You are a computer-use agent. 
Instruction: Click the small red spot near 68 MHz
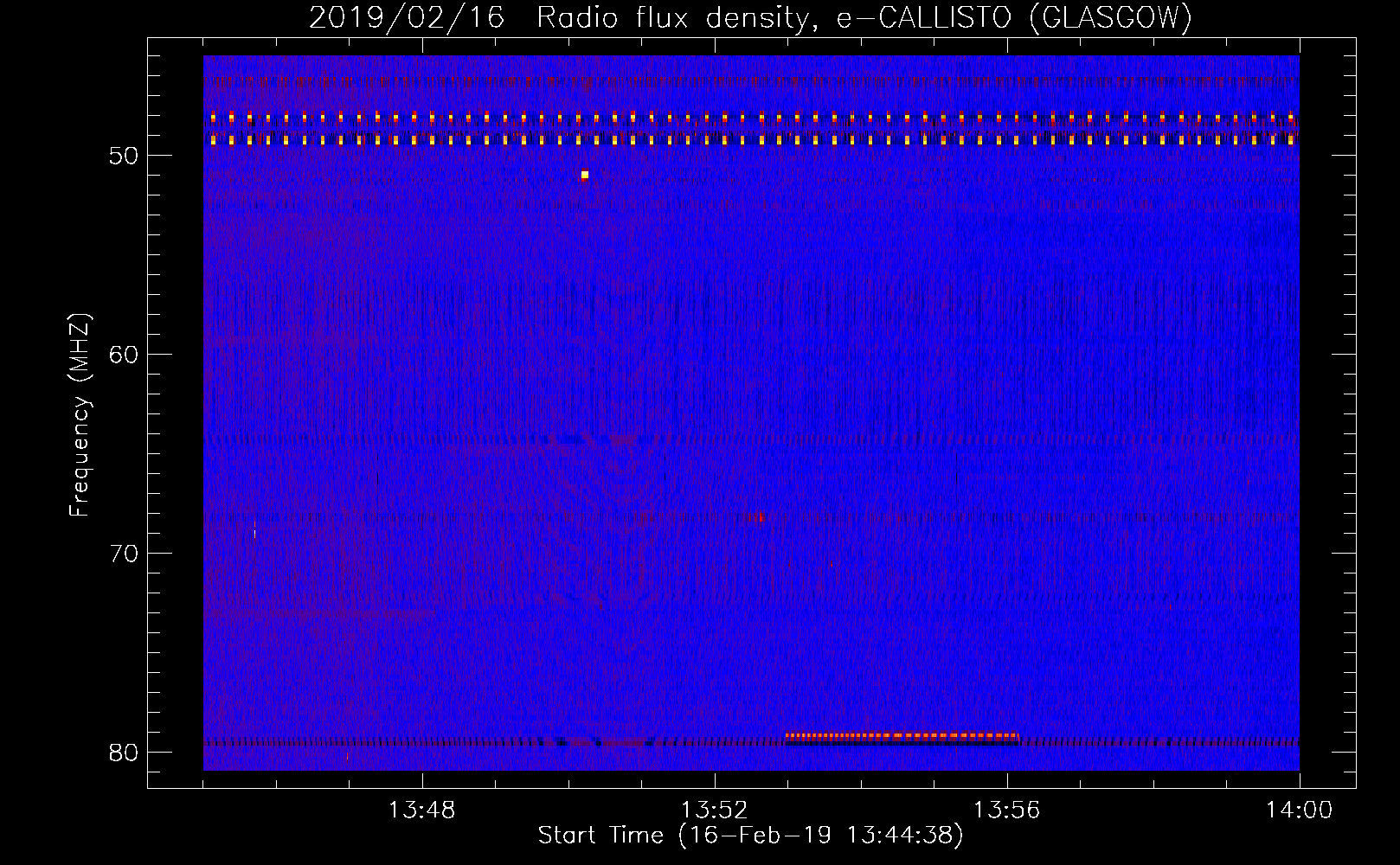[x=761, y=518]
